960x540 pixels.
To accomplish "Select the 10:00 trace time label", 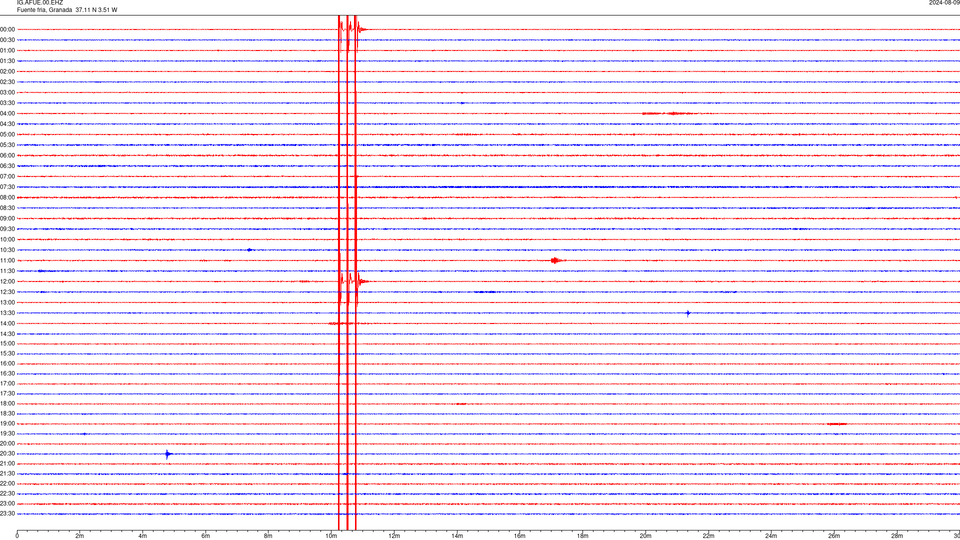I will pos(8,239).
